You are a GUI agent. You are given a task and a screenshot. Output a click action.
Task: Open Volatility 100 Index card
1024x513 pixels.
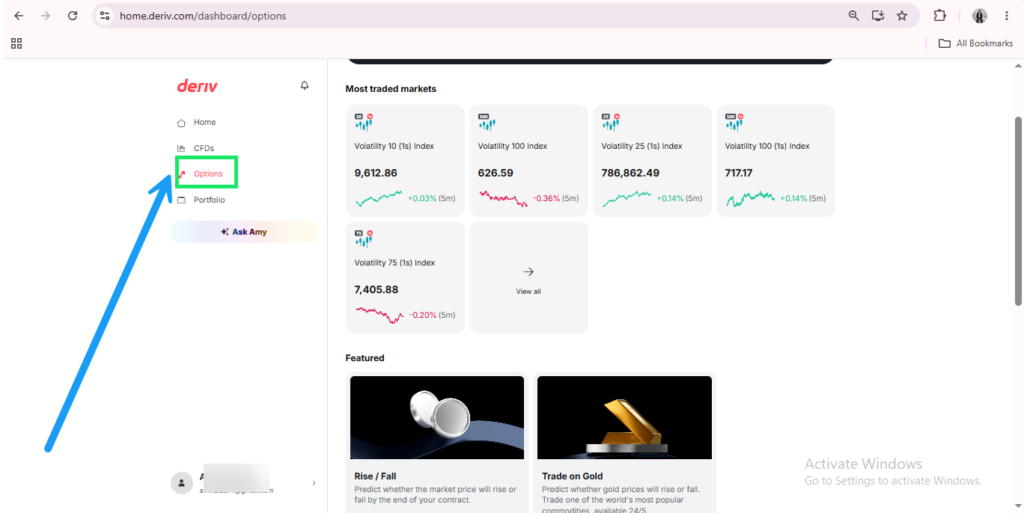[528, 161]
